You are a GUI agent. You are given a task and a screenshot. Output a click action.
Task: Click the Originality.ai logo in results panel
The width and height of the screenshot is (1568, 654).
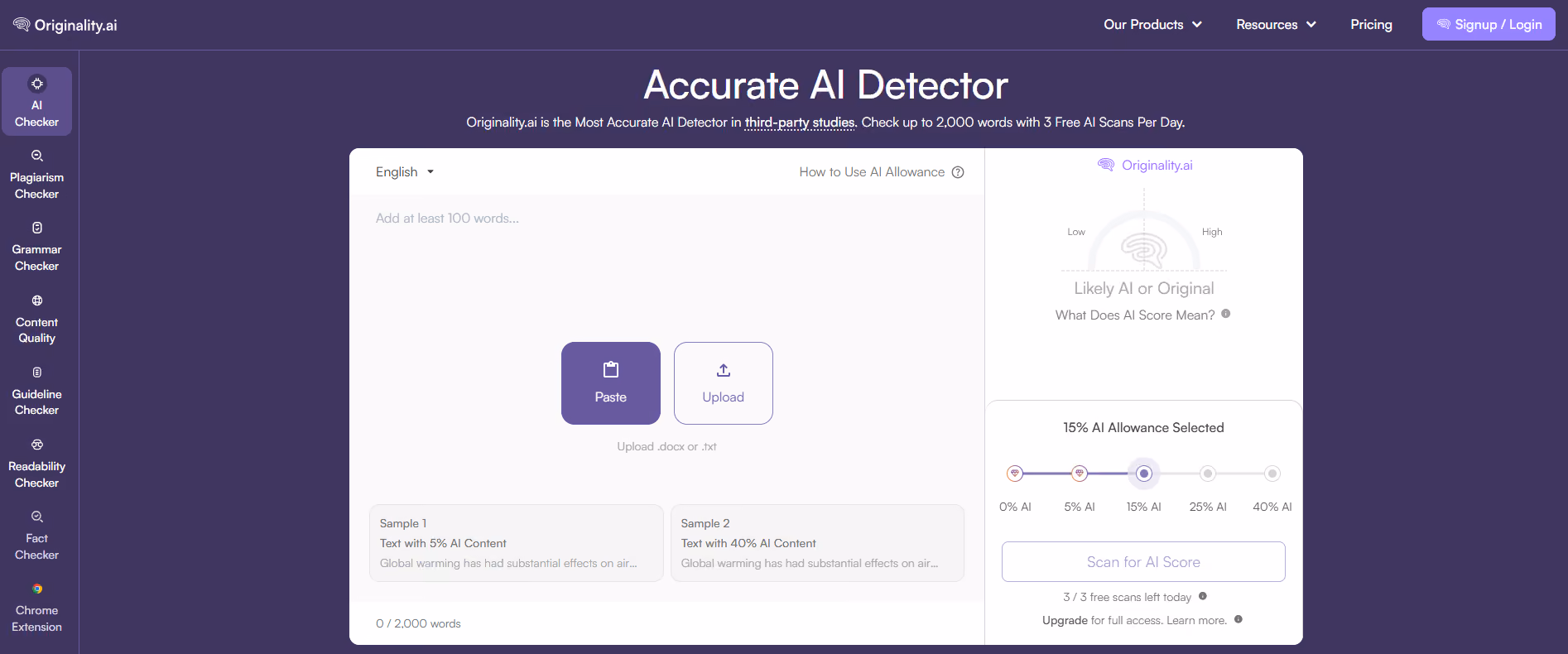[x=1145, y=165]
